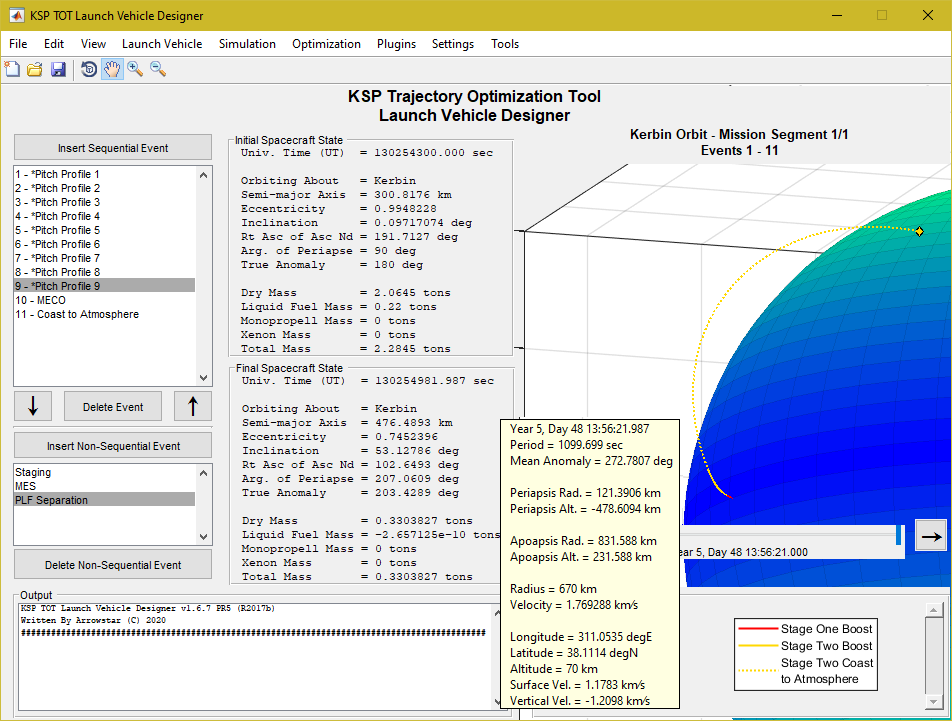Image resolution: width=952 pixels, height=721 pixels.
Task: Select event 8 - *Pitch Profile 8
Action: [104, 272]
